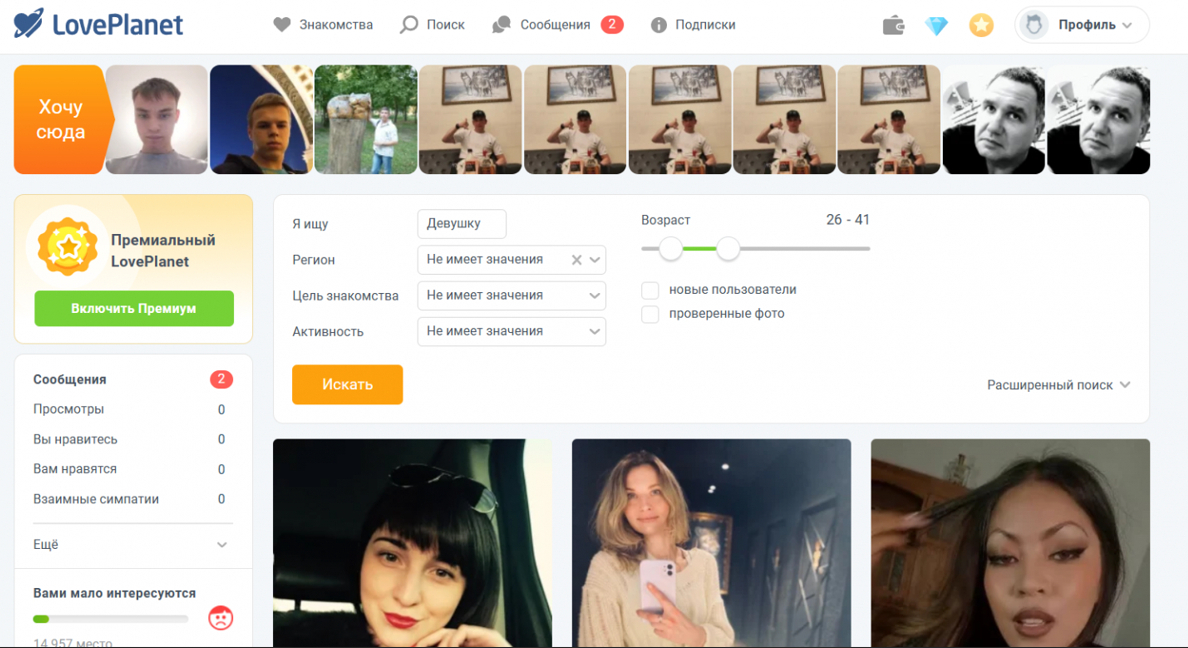Open Знакомства heart menu item
Screen dimensions: 1188x648
click(x=324, y=25)
